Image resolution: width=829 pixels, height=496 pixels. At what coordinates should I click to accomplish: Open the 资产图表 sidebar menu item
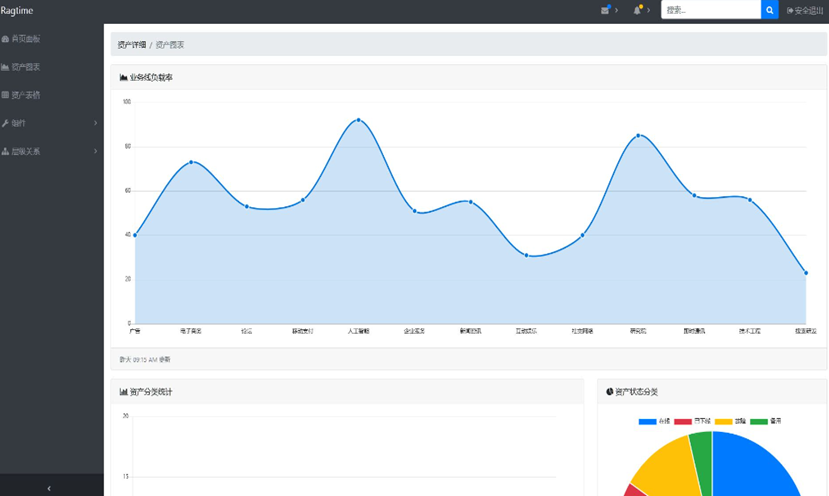click(x=52, y=67)
